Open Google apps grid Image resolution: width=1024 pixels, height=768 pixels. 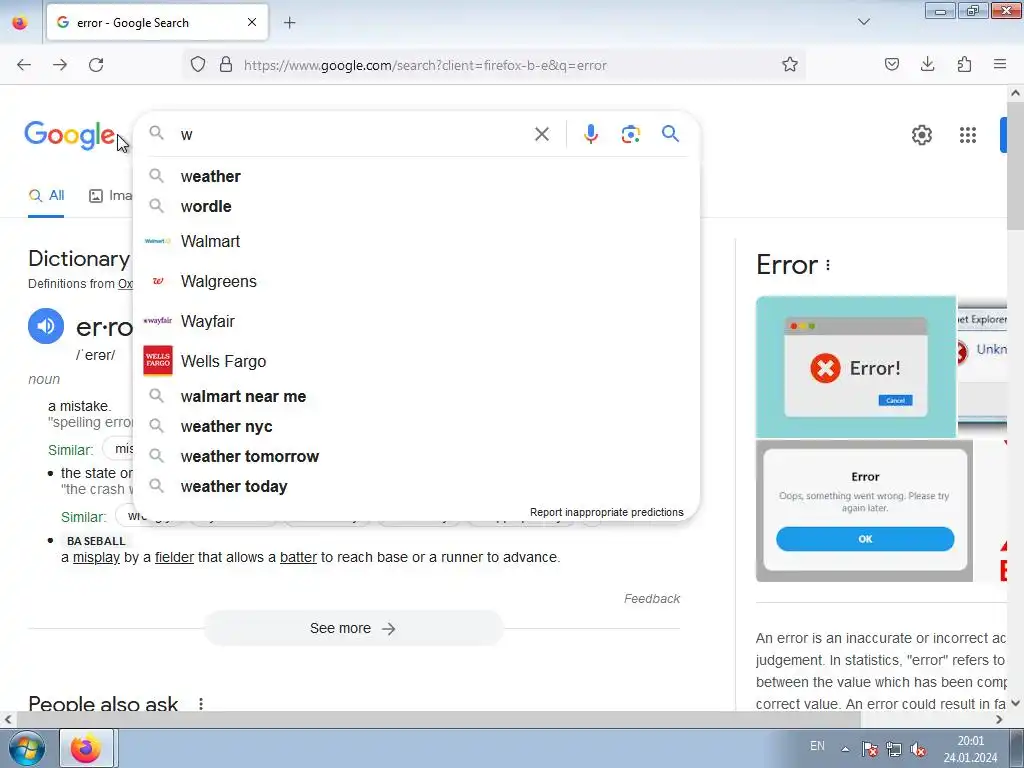(967, 135)
